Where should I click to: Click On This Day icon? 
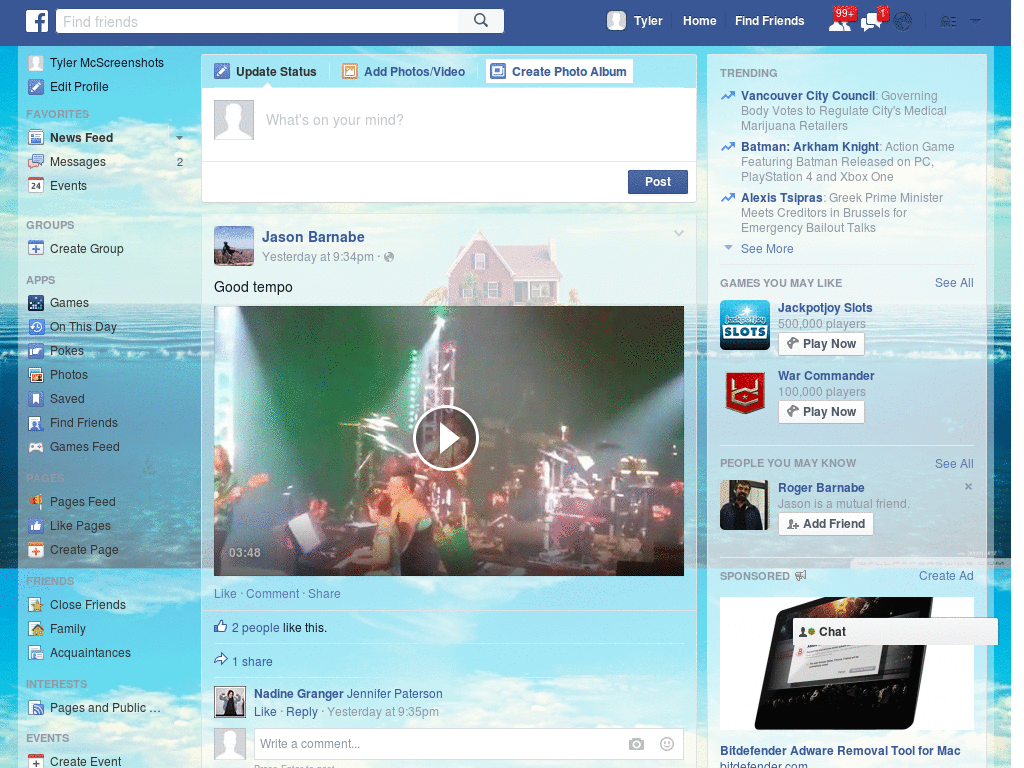click(x=36, y=327)
